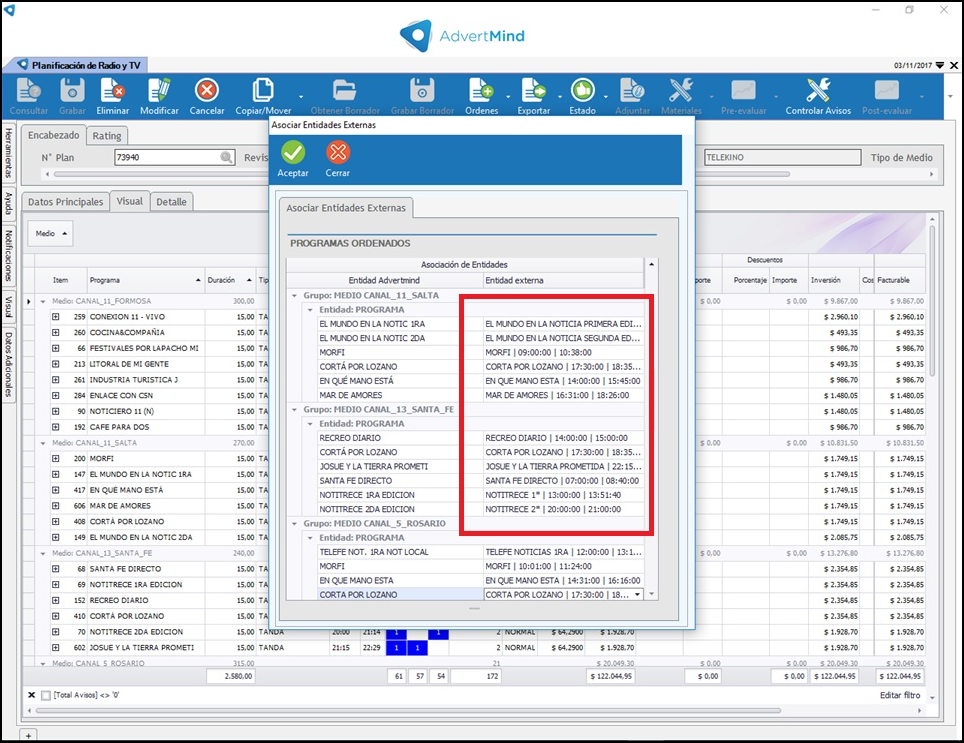This screenshot has width=964, height=743.
Task: Expand row 260 COCINA&COMPAÑIA
Action: click(x=55, y=332)
